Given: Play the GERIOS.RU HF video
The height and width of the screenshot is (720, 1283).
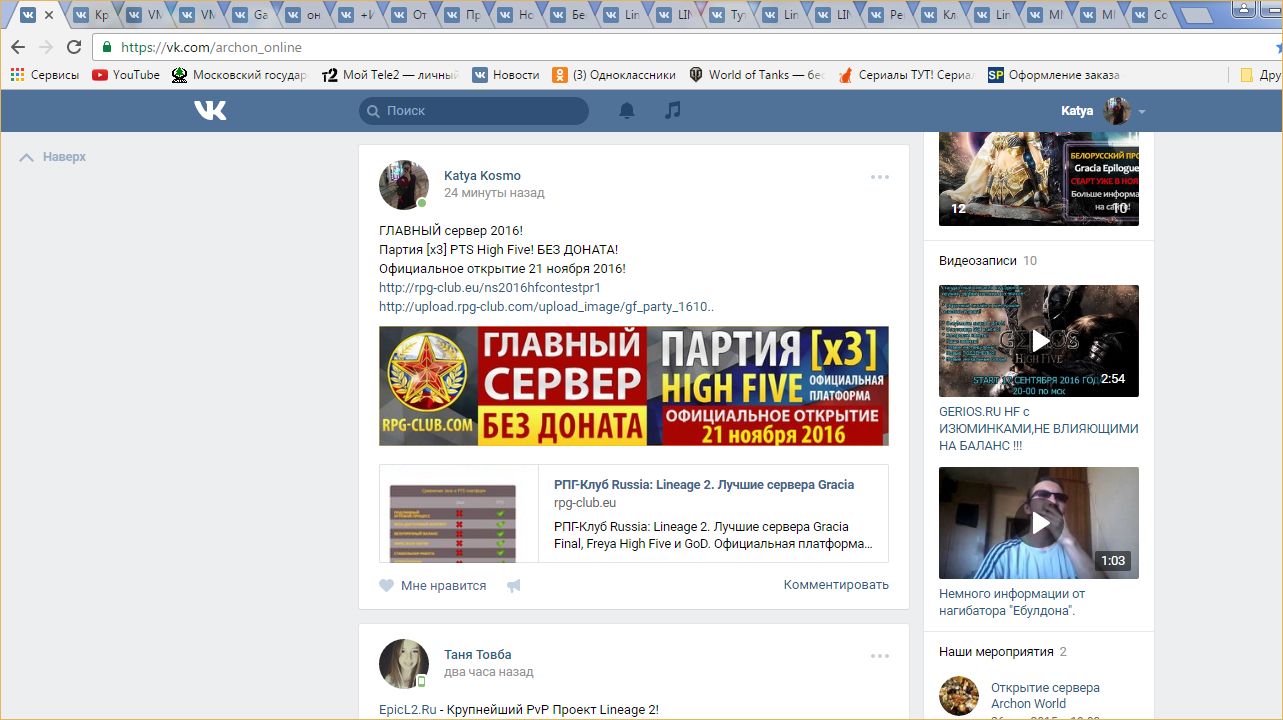Looking at the screenshot, I should [x=1038, y=341].
